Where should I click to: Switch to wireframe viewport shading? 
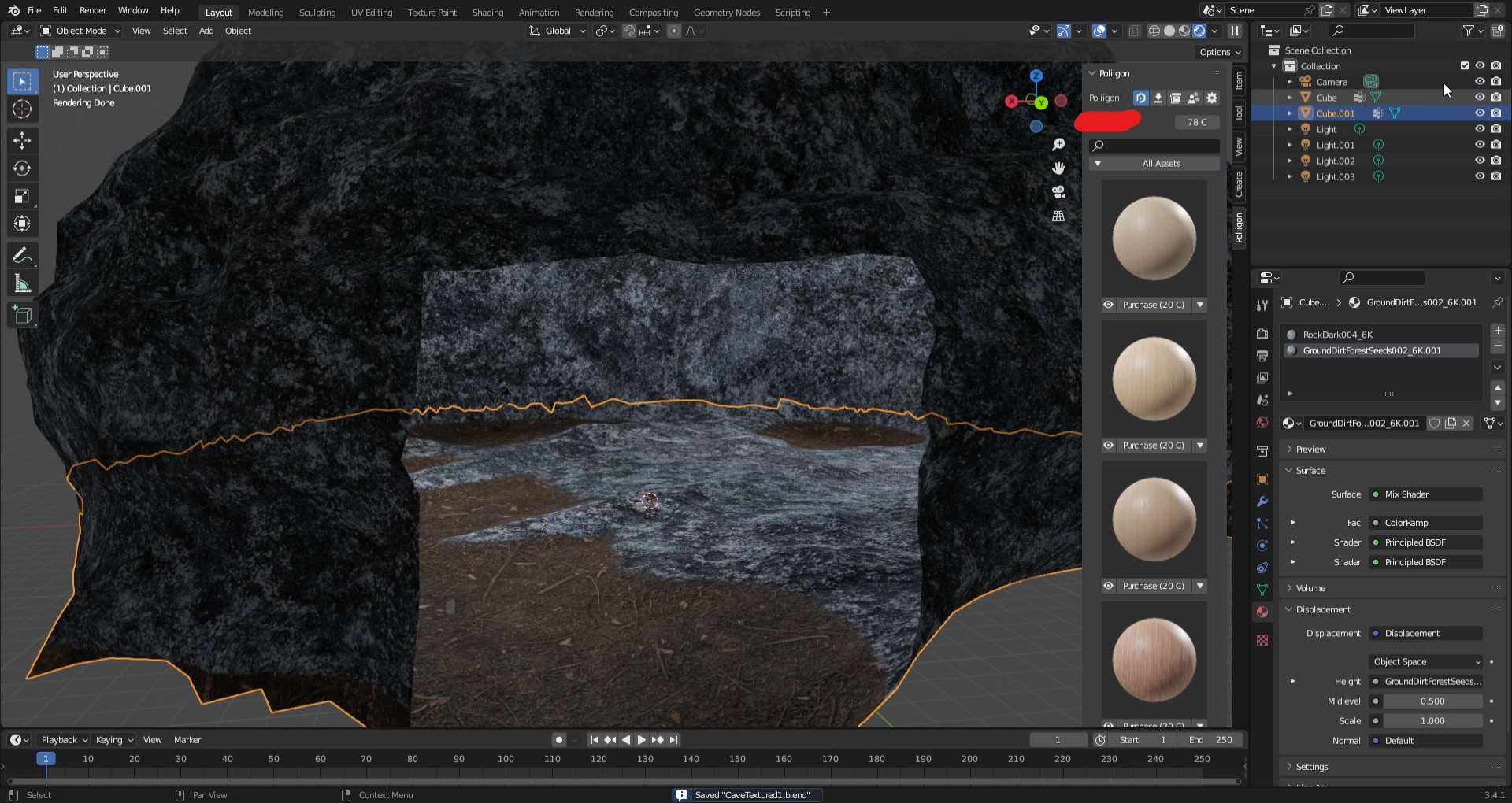pyautogui.click(x=1154, y=31)
